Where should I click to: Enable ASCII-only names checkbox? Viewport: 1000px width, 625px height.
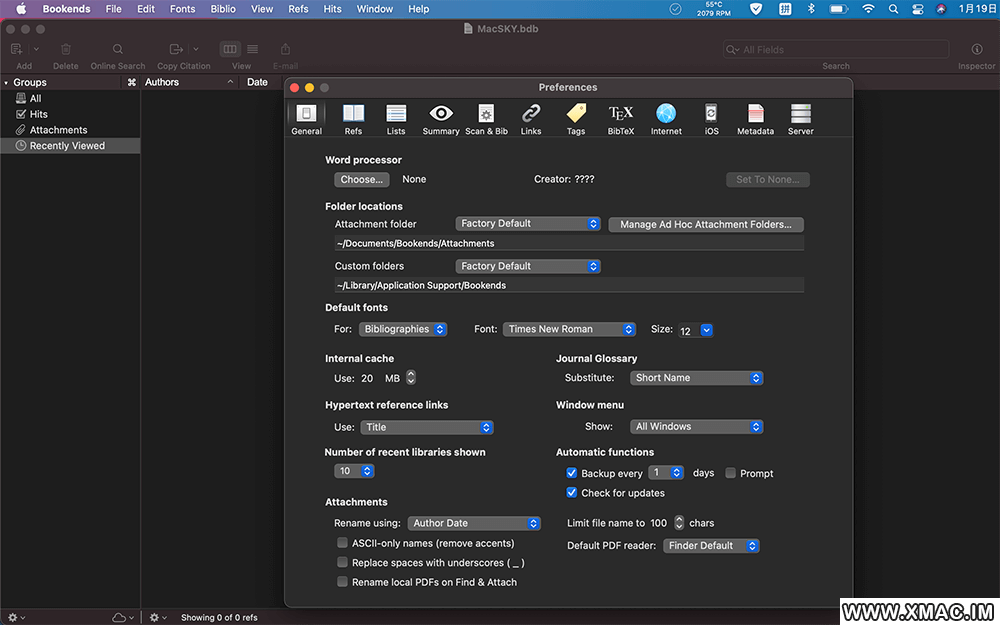pyautogui.click(x=343, y=543)
